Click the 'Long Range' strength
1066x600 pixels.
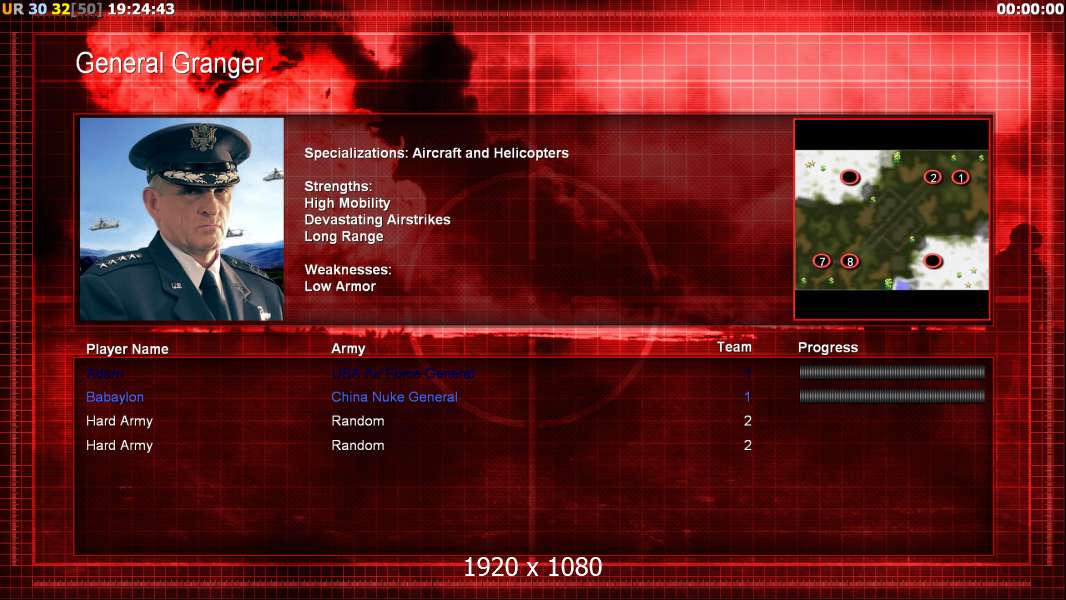click(343, 236)
